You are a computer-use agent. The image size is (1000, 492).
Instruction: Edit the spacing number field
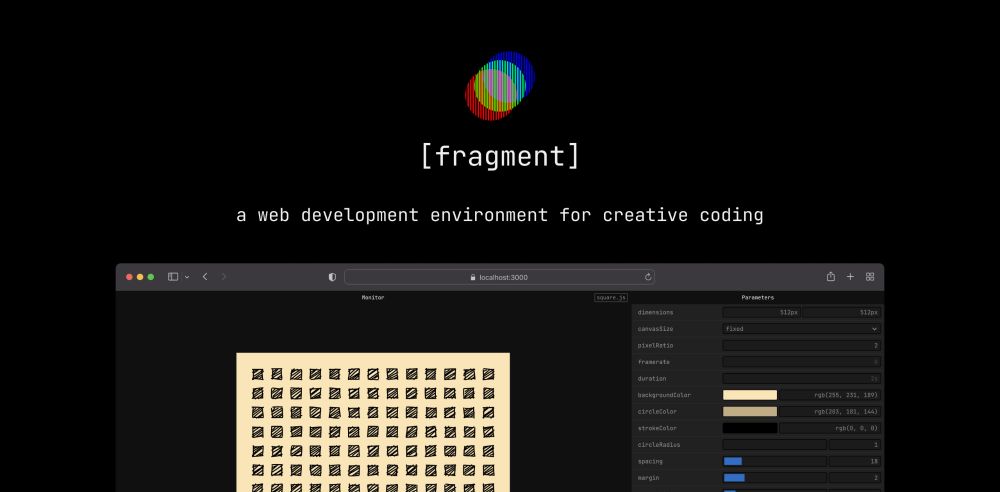point(855,461)
